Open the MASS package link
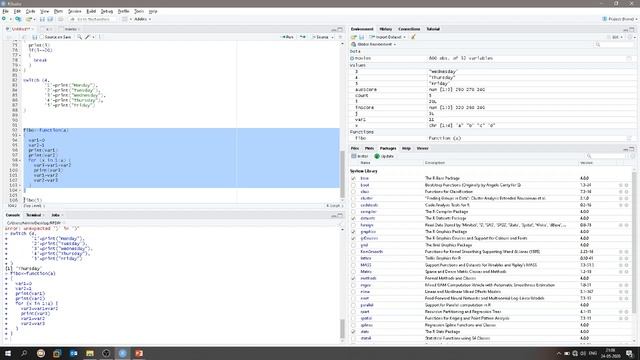 [x=365, y=265]
